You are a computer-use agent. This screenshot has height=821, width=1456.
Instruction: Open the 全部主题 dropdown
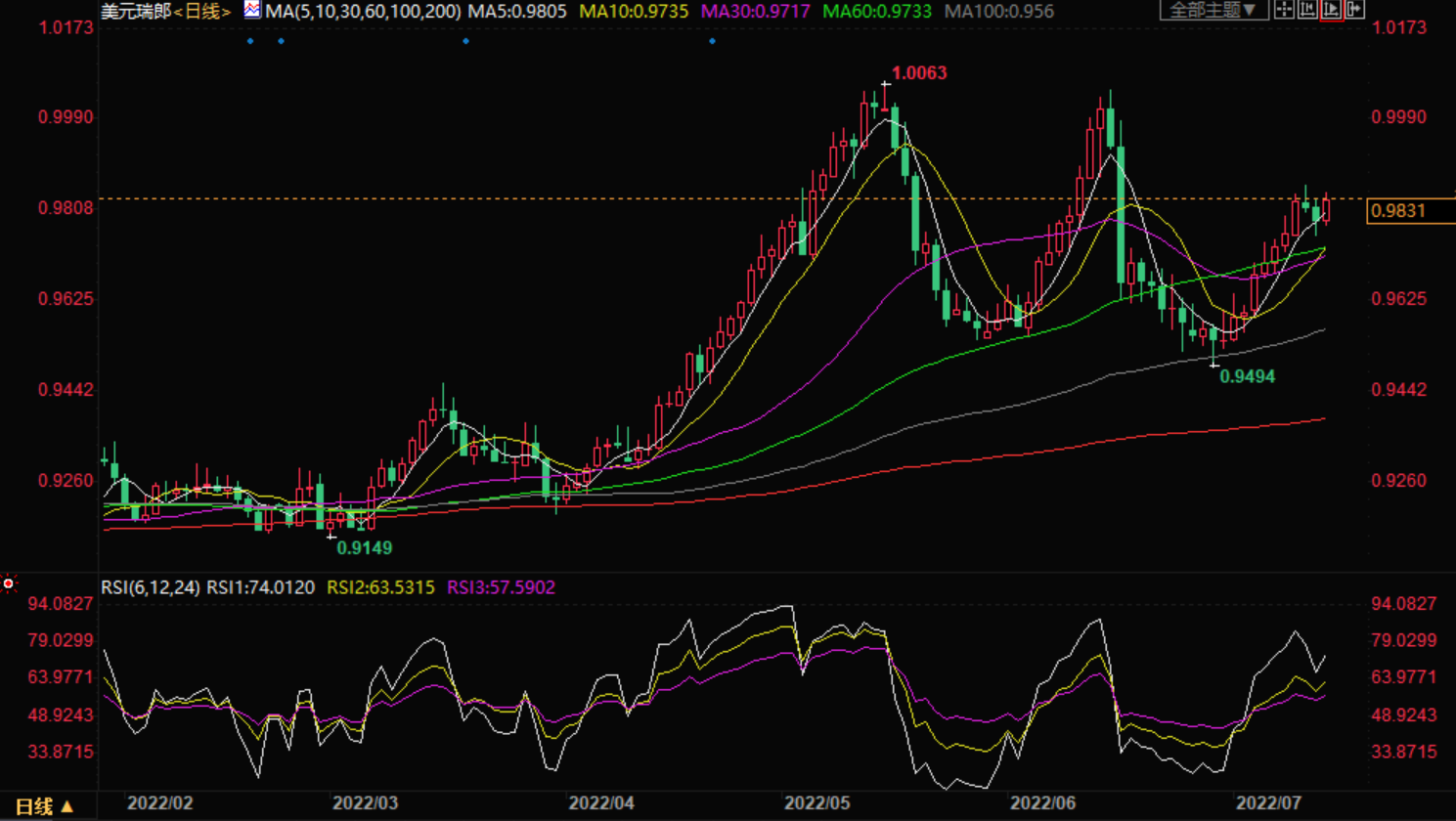click(x=1213, y=10)
